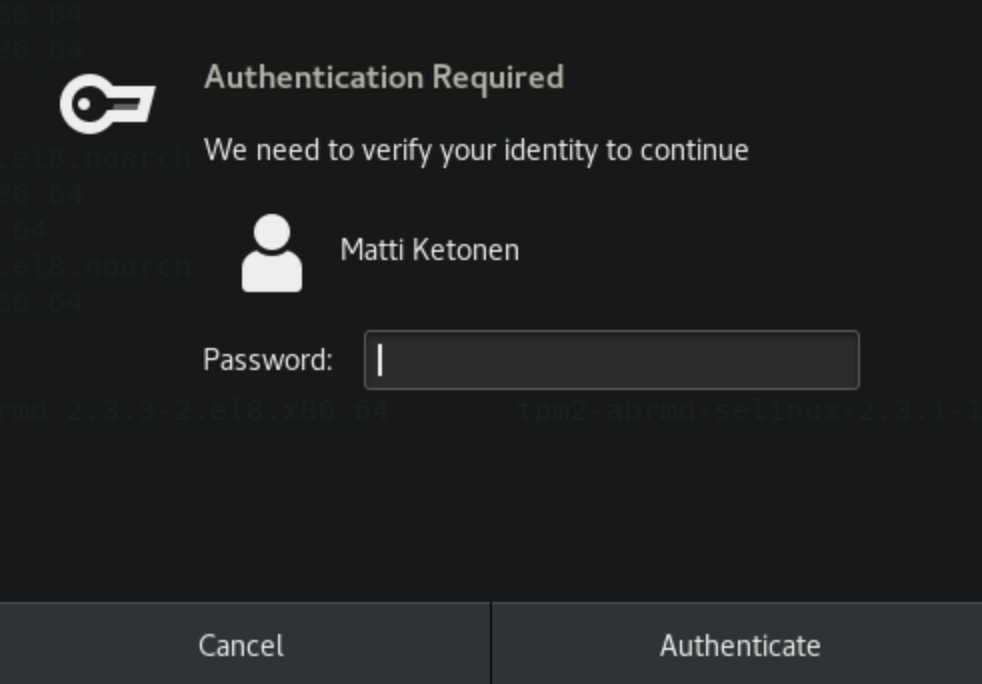This screenshot has width=982, height=684.
Task: Click the first name 'Matti'
Action: tap(366, 249)
